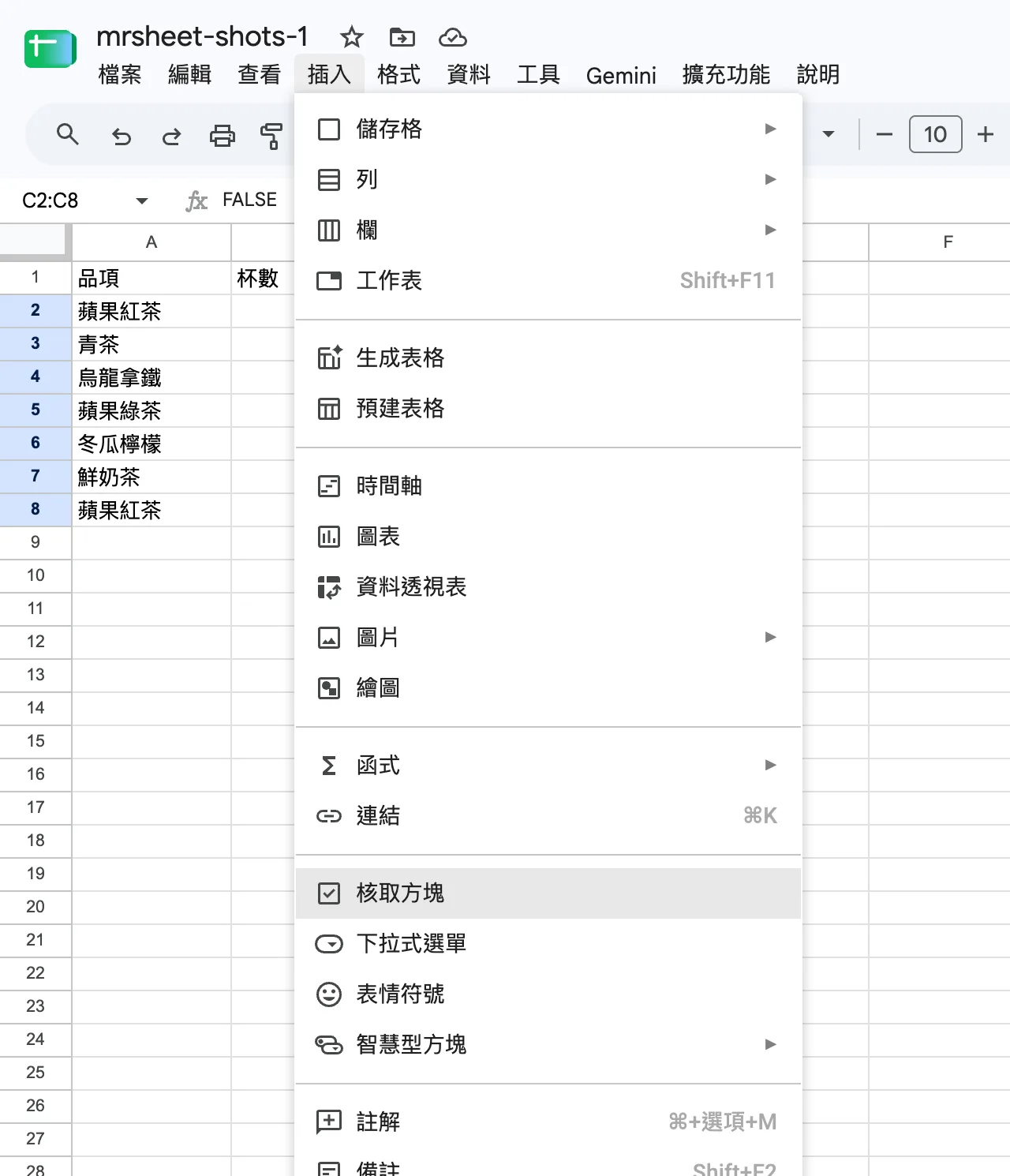Add a 註解 comment
1010x1176 pixels.
[x=548, y=1122]
